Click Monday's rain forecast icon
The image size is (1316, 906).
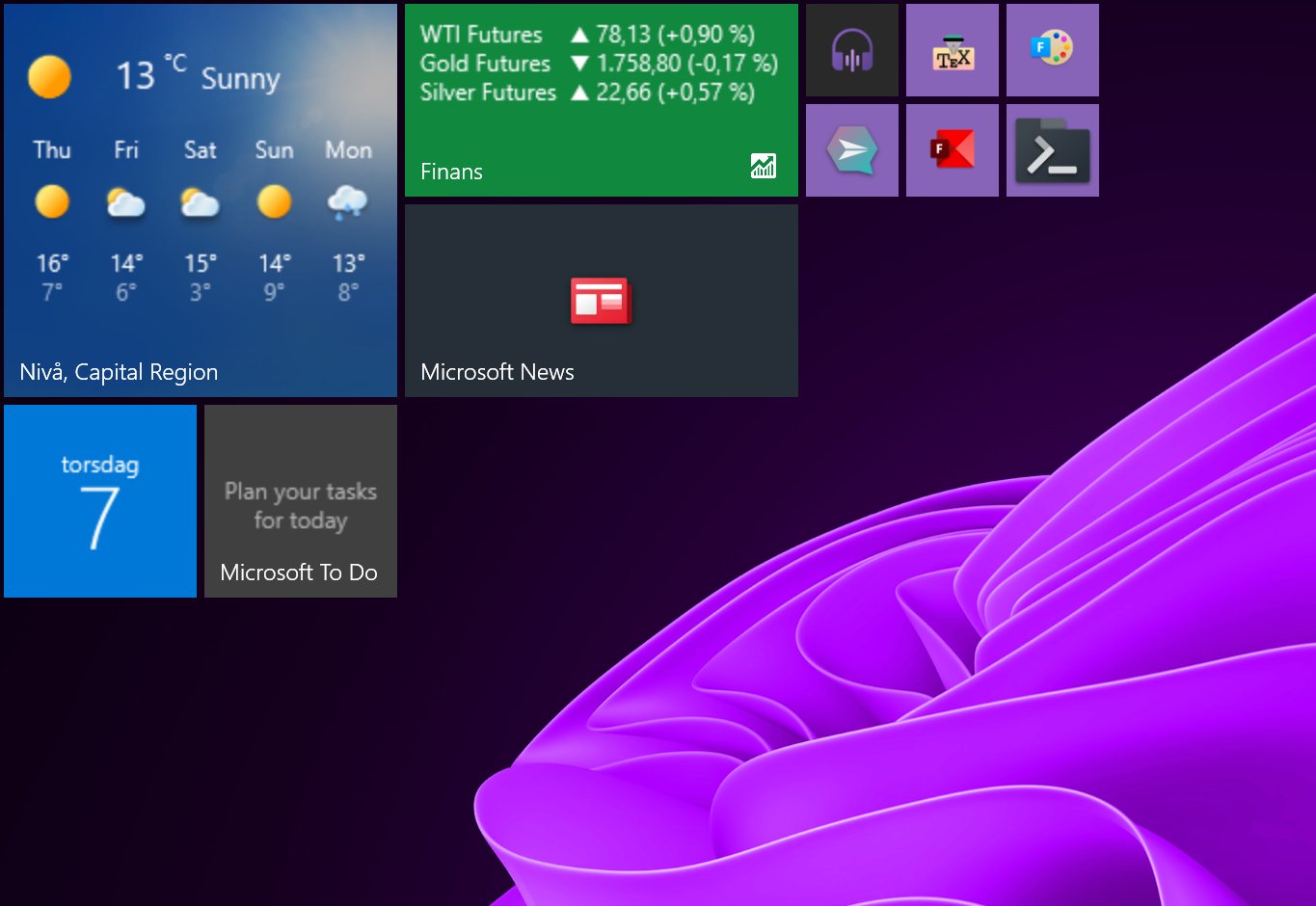348,202
